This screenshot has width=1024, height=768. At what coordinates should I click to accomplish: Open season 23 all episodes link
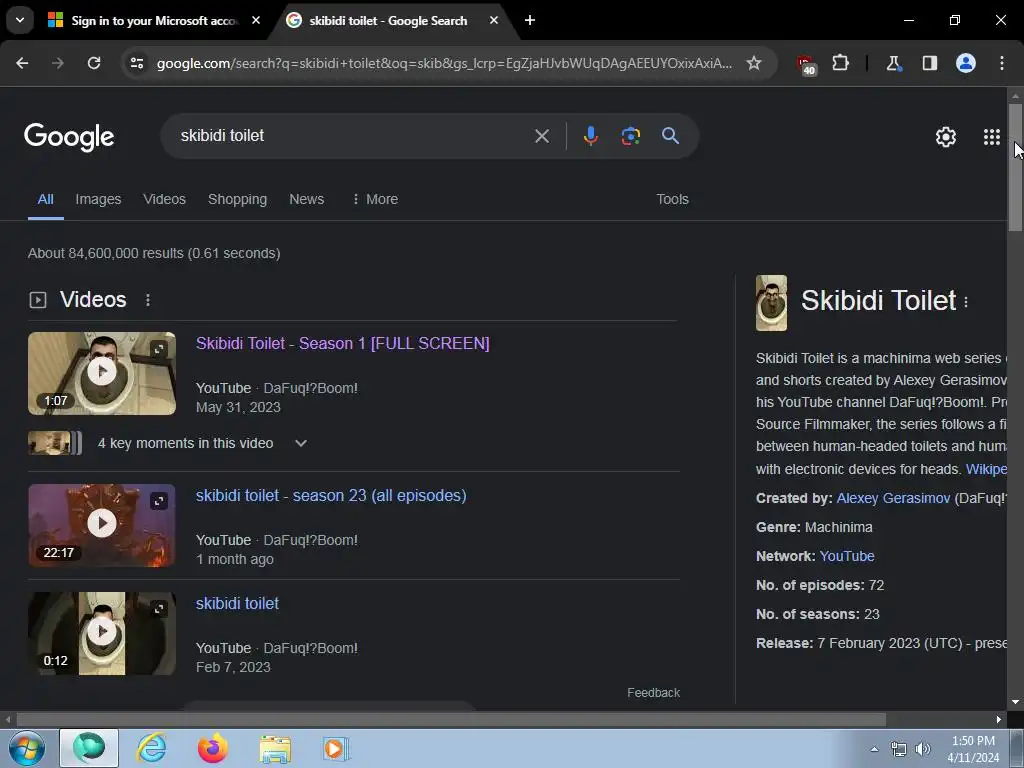point(331,496)
